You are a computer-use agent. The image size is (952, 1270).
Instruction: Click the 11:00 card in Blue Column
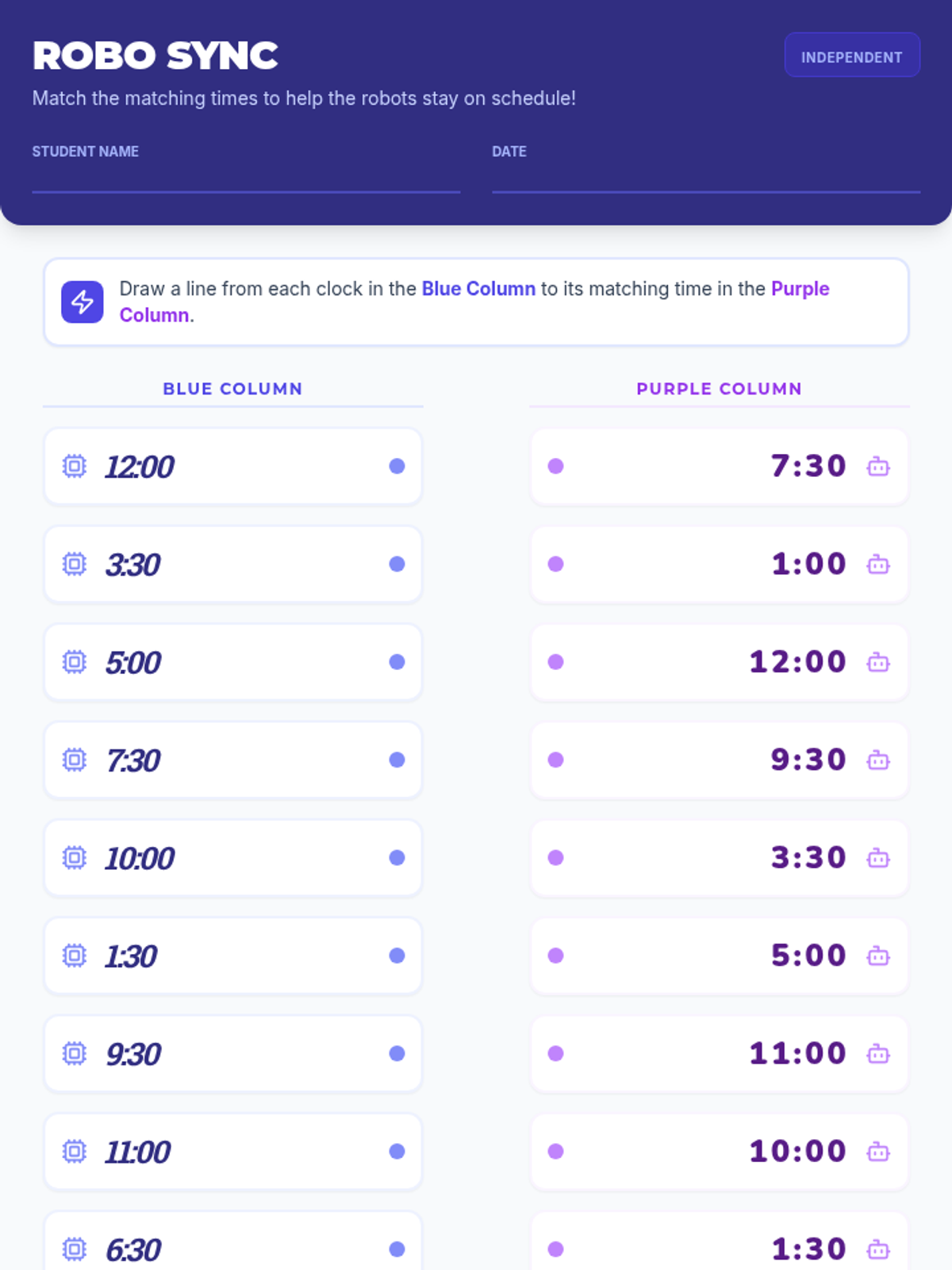point(233,1152)
